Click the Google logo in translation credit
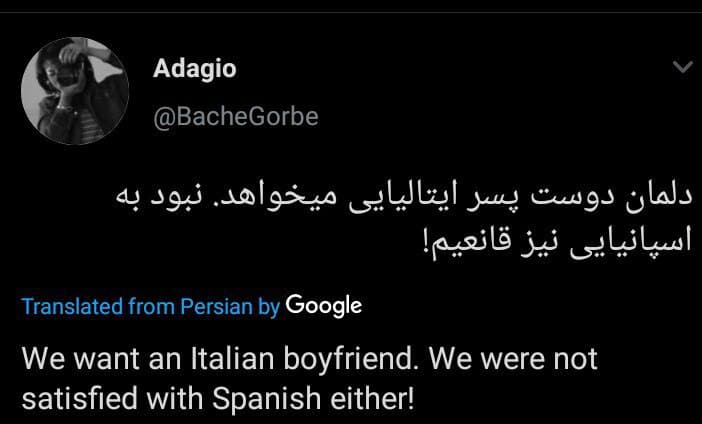This screenshot has height=424, width=702. (x=324, y=307)
